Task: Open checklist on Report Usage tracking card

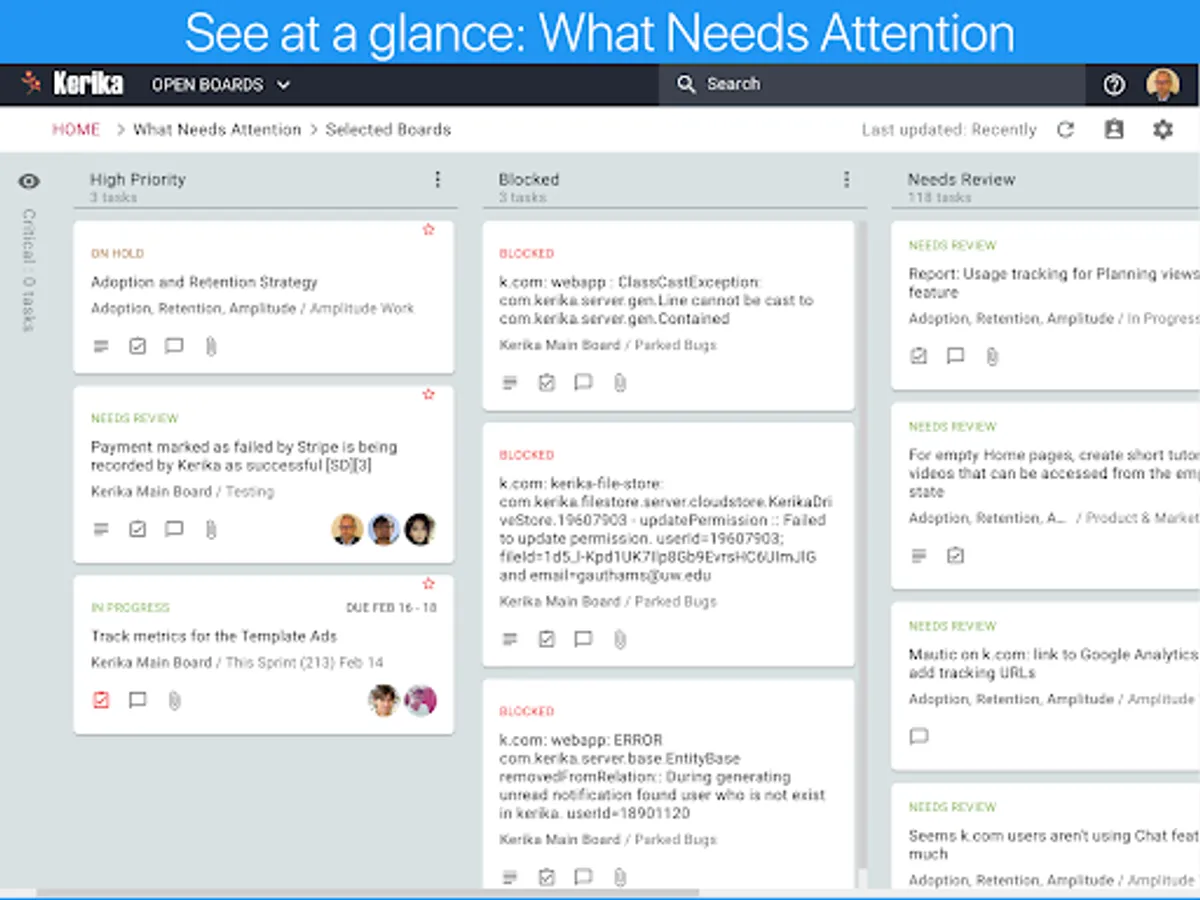Action: coord(919,356)
